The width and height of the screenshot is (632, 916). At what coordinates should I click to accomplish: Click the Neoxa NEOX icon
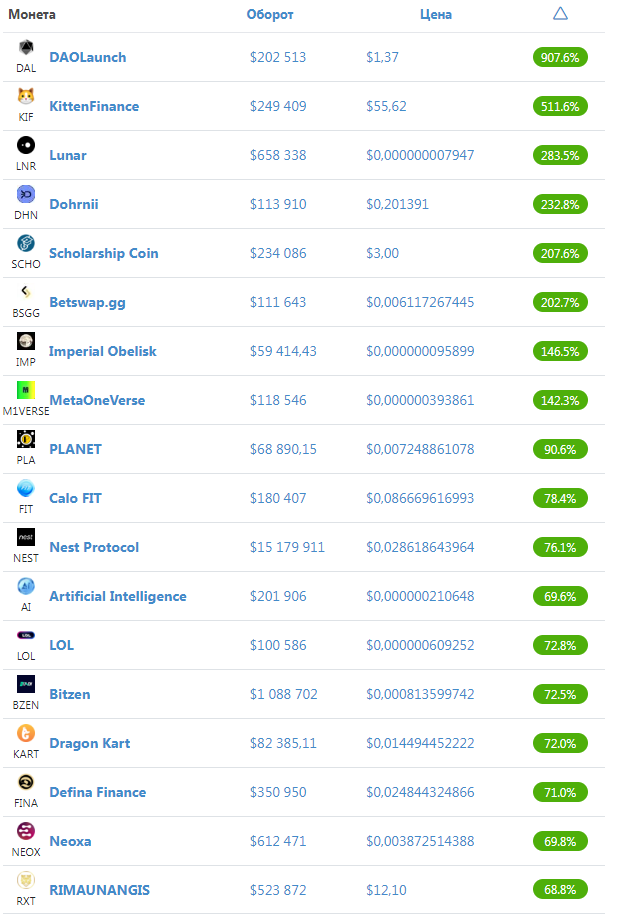click(x=26, y=831)
